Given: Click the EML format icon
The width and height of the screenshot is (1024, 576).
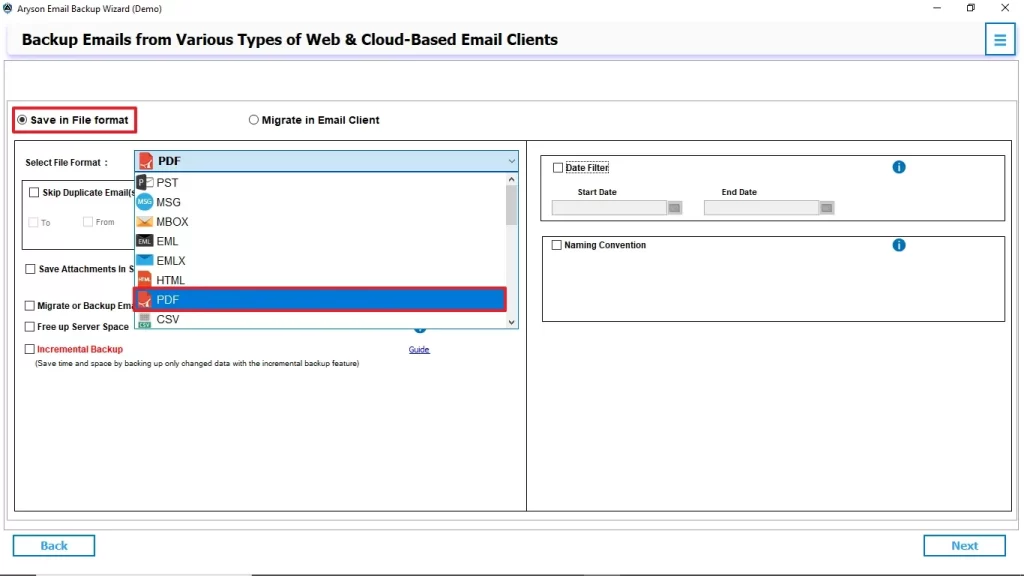Looking at the screenshot, I should (144, 241).
